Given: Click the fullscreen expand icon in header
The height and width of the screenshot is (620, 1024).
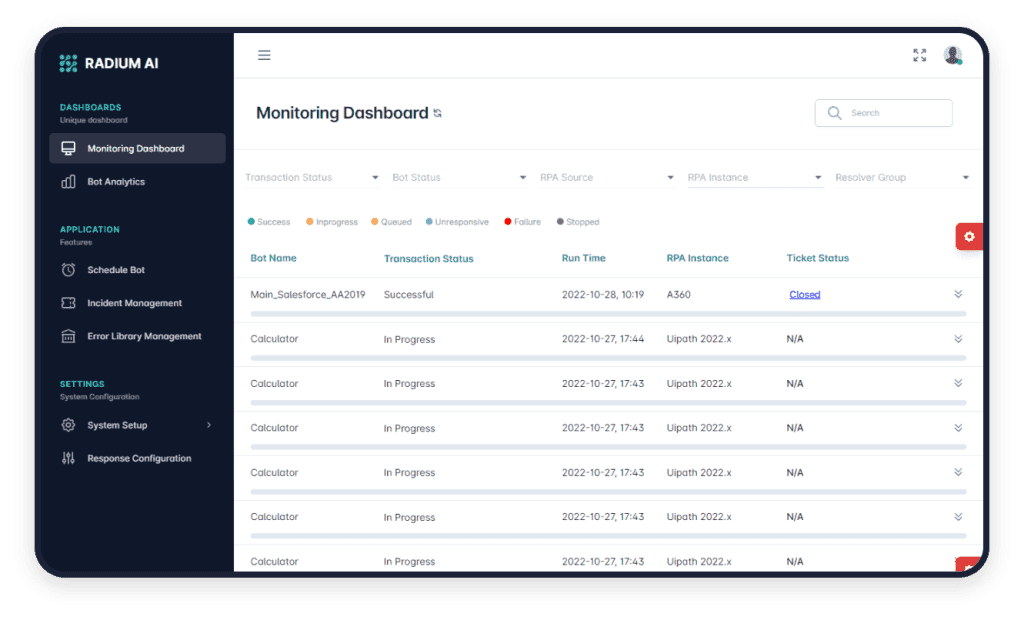Looking at the screenshot, I should click(919, 55).
